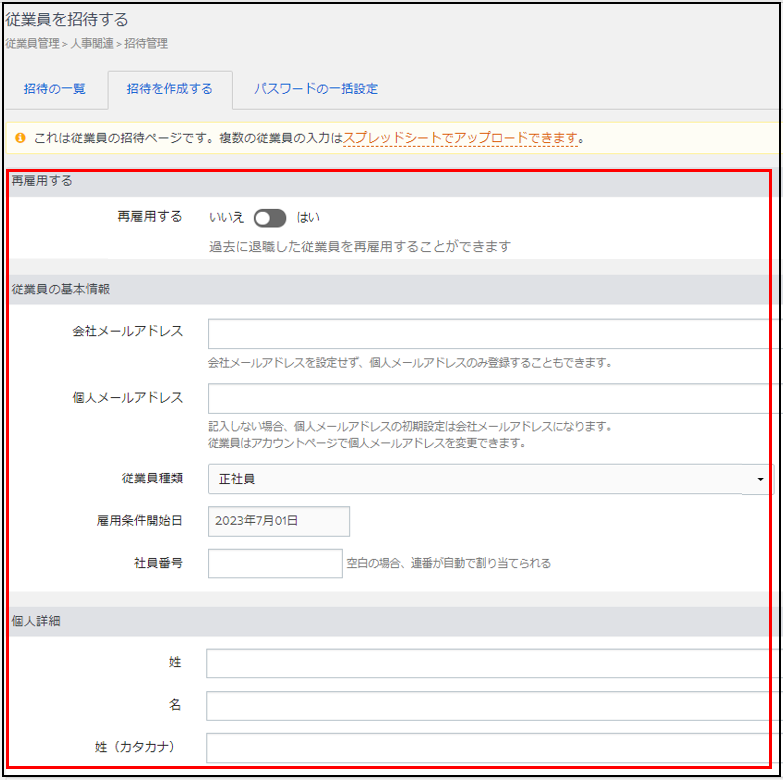
Task: Click the 人事関連 breadcrumb item
Action: (93, 44)
